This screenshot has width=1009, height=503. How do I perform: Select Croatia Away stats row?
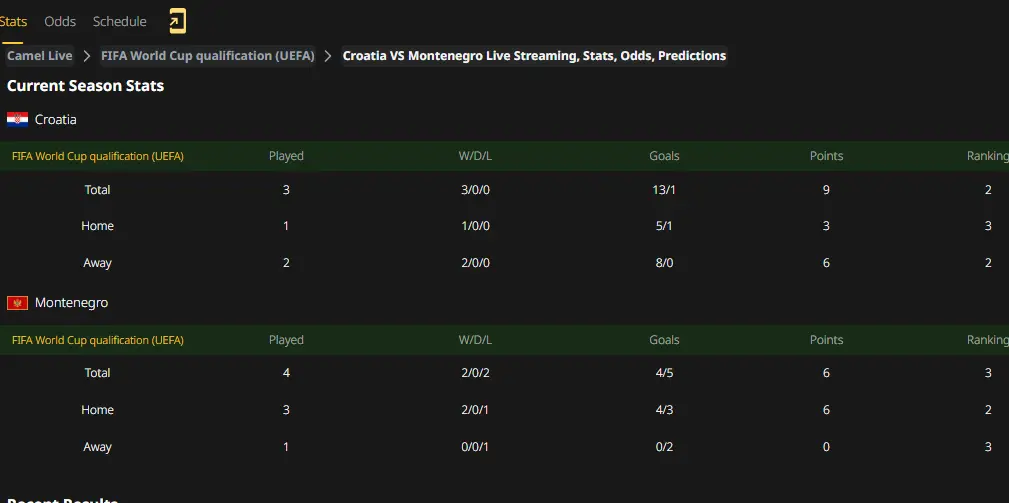click(x=504, y=262)
